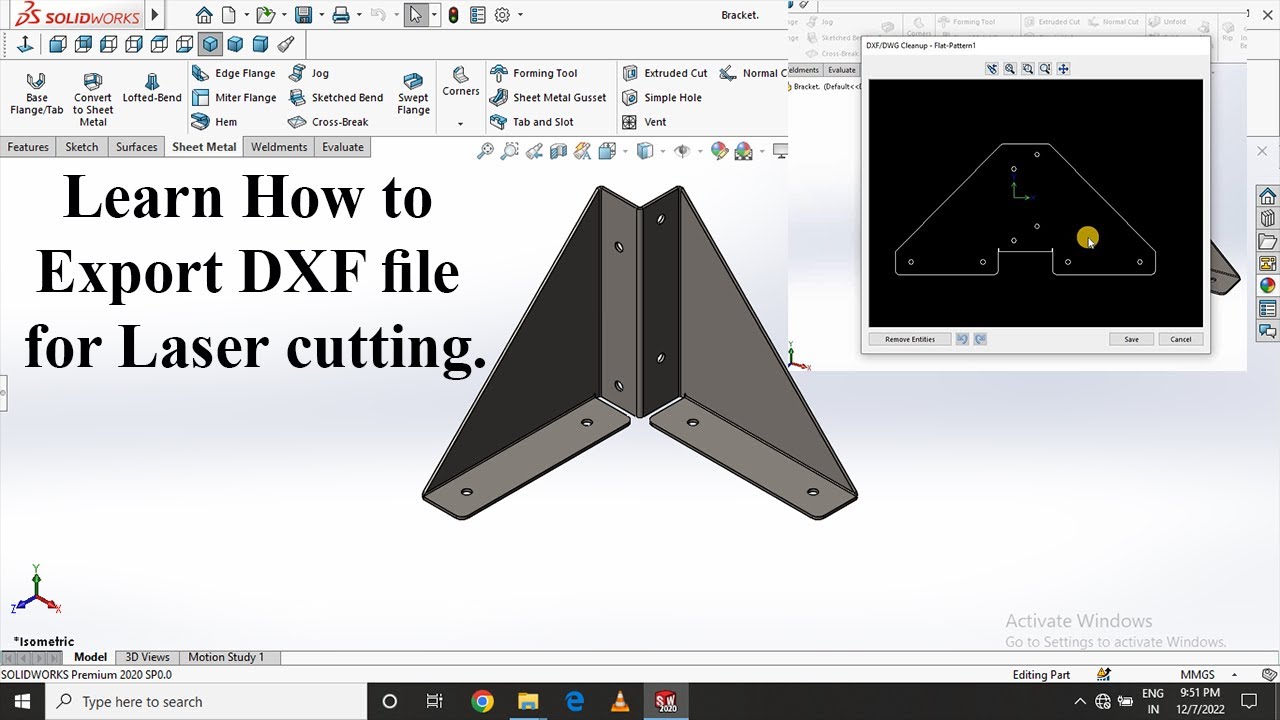Click Edit Appearance color ball in view toolbar
Viewport: 1280px width, 720px height.
719,151
